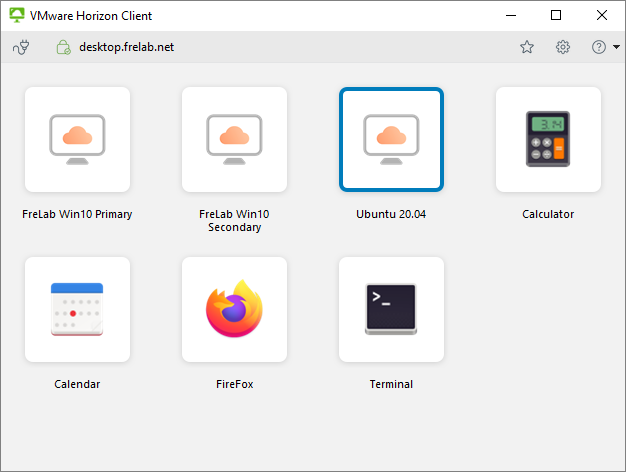
Task: Expand the help dropdown arrow
Action: [x=616, y=47]
